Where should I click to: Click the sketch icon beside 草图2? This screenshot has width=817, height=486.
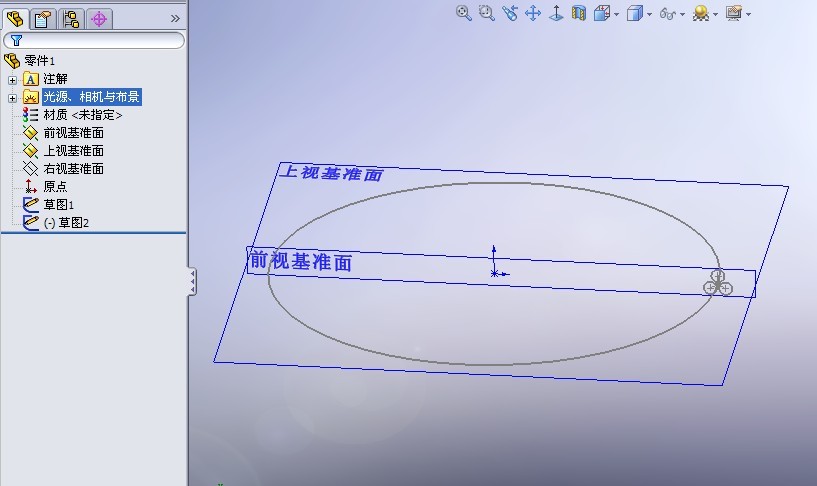coord(30,222)
